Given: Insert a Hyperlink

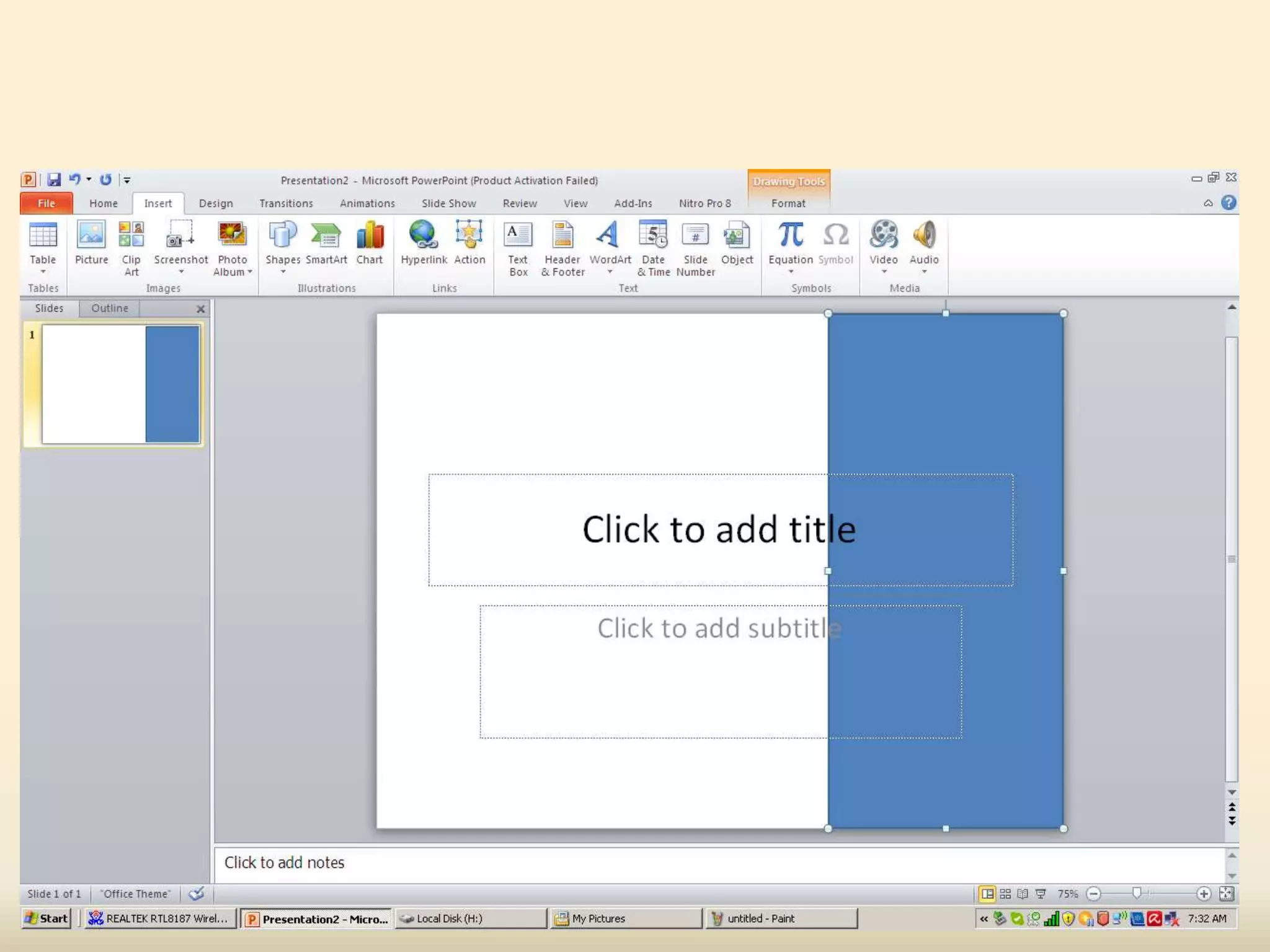Looking at the screenshot, I should (x=424, y=243).
